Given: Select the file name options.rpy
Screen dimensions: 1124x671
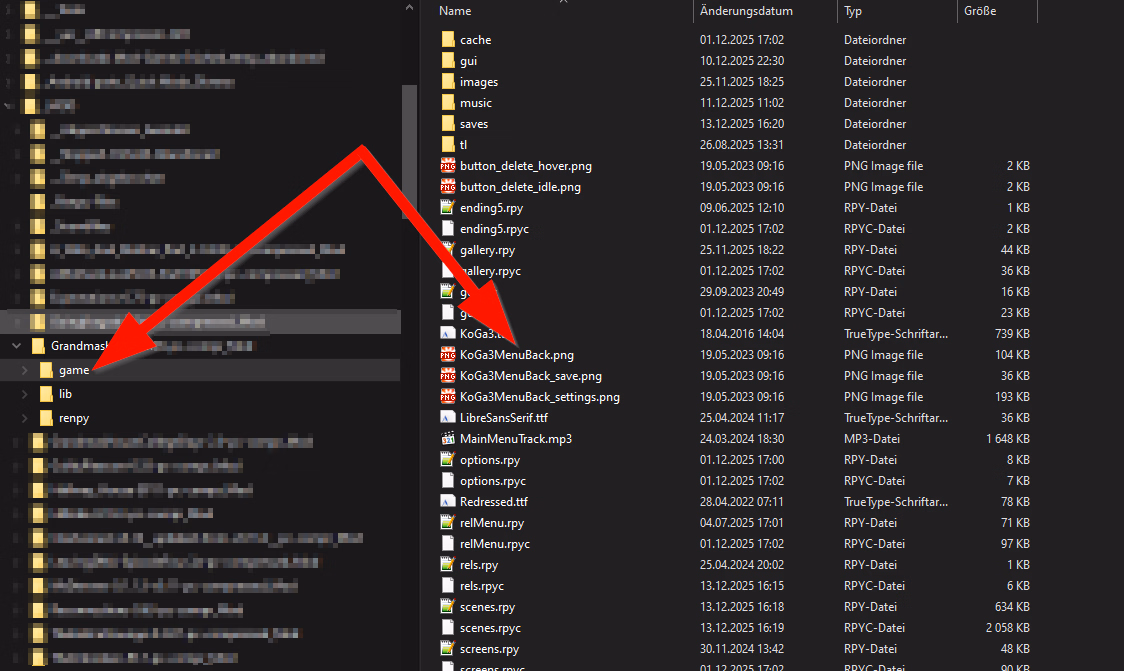Looking at the screenshot, I should (490, 460).
